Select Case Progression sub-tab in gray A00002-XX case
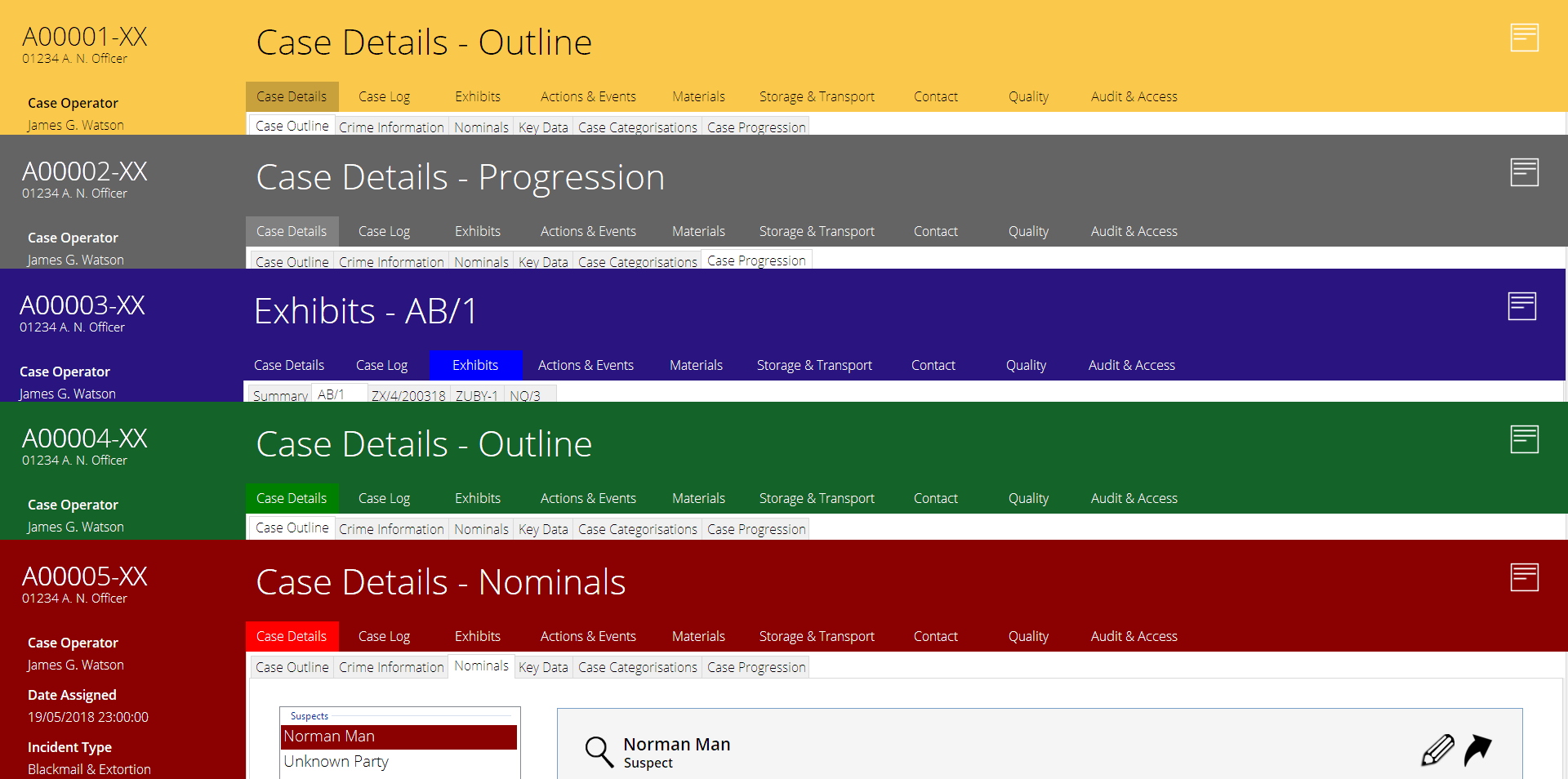 756,260
